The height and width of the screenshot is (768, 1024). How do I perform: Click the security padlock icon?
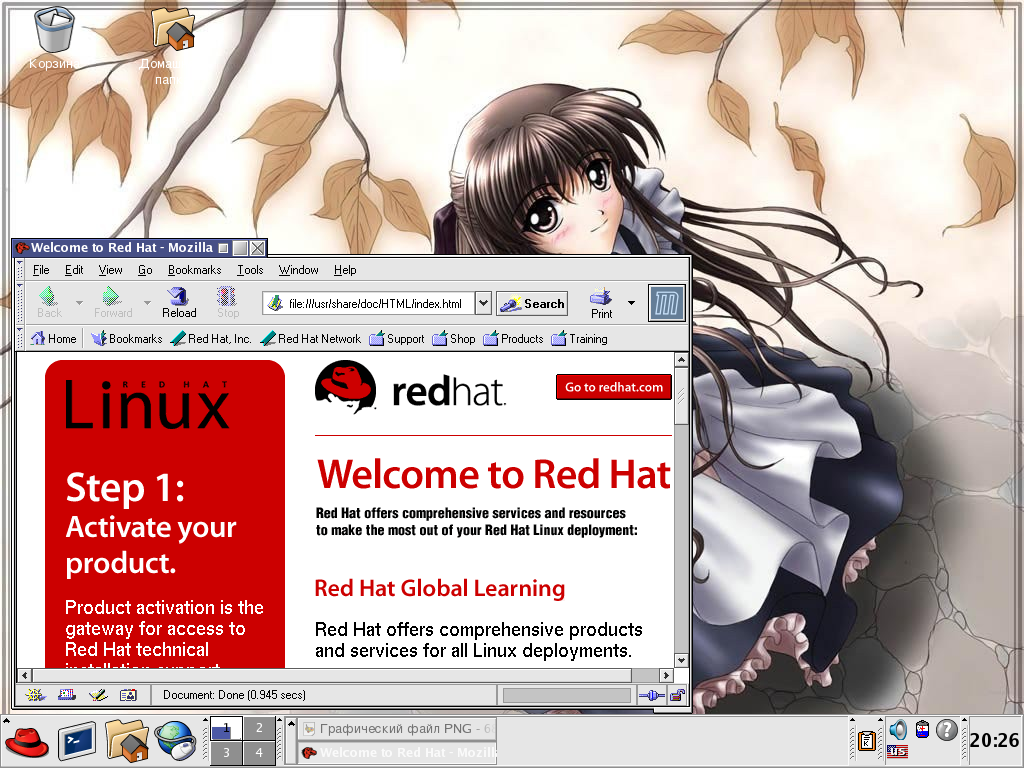[677, 695]
